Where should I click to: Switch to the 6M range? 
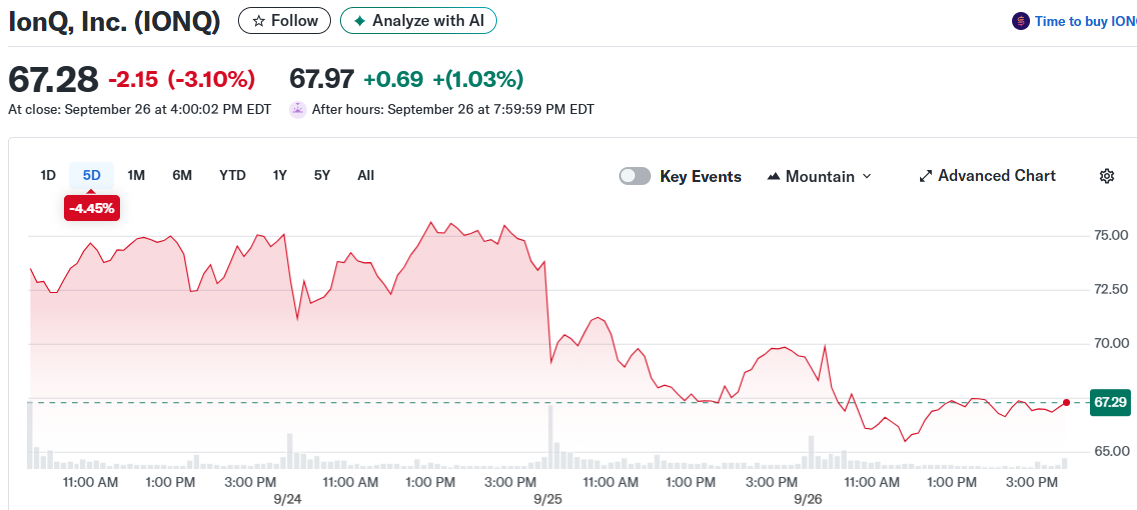point(182,175)
